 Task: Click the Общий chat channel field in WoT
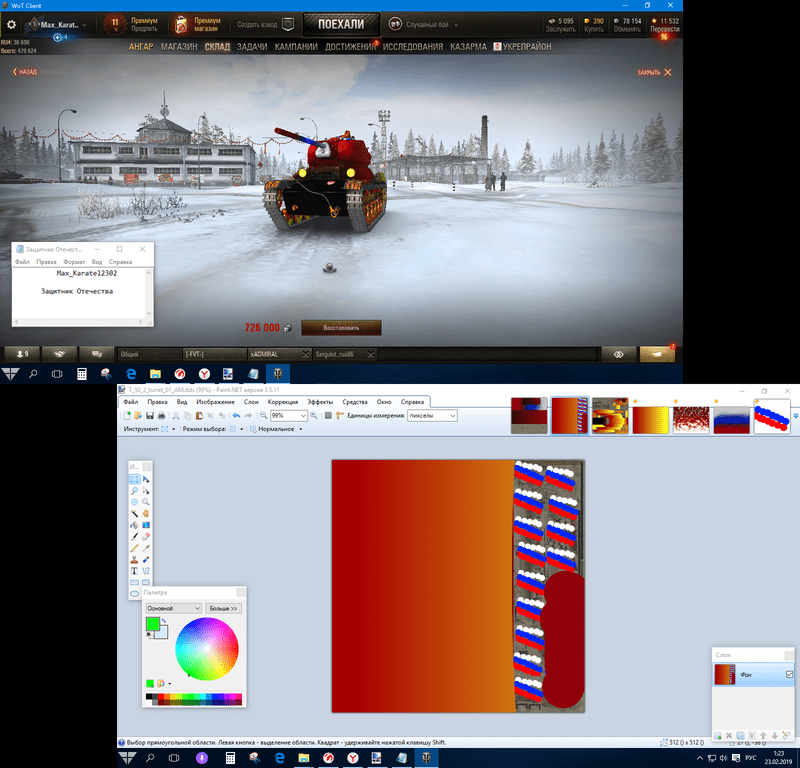point(149,354)
